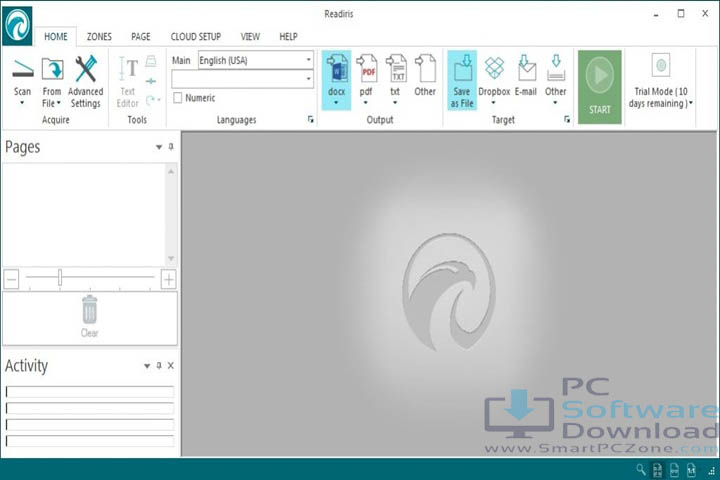Image resolution: width=720 pixels, height=480 pixels.
Task: Select txt output format icon
Action: pos(396,68)
